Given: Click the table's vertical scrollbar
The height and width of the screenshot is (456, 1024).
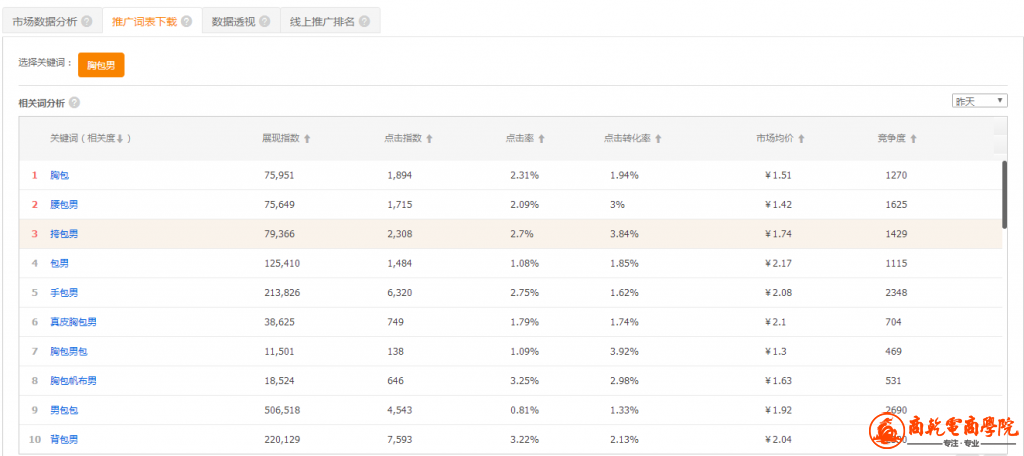Looking at the screenshot, I should 1004,195.
